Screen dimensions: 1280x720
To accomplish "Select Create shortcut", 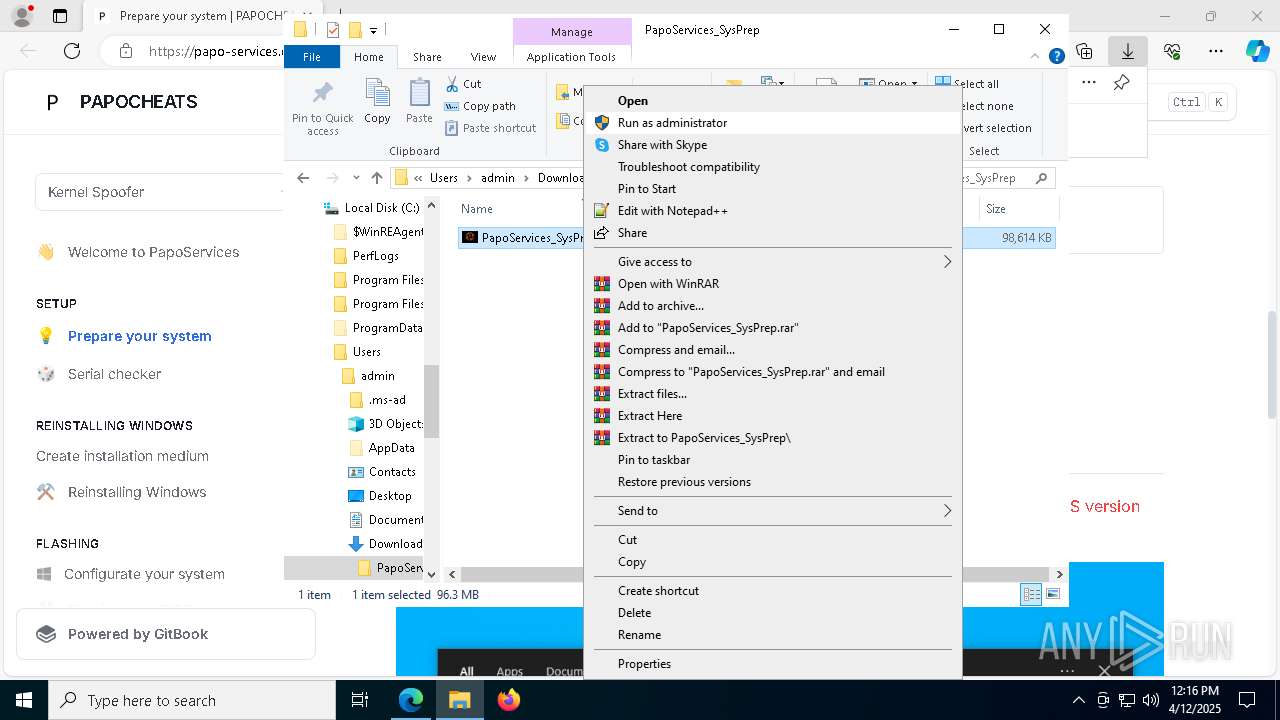I will point(772,590).
